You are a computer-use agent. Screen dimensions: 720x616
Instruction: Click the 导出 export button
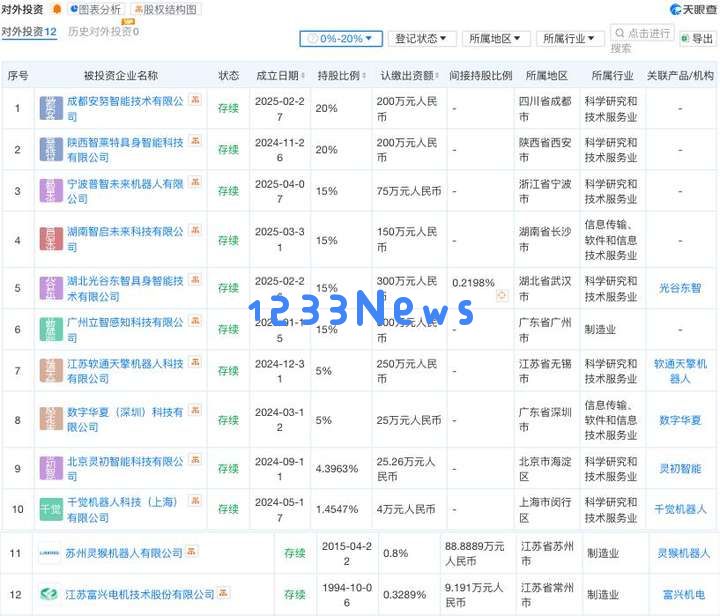[x=698, y=39]
